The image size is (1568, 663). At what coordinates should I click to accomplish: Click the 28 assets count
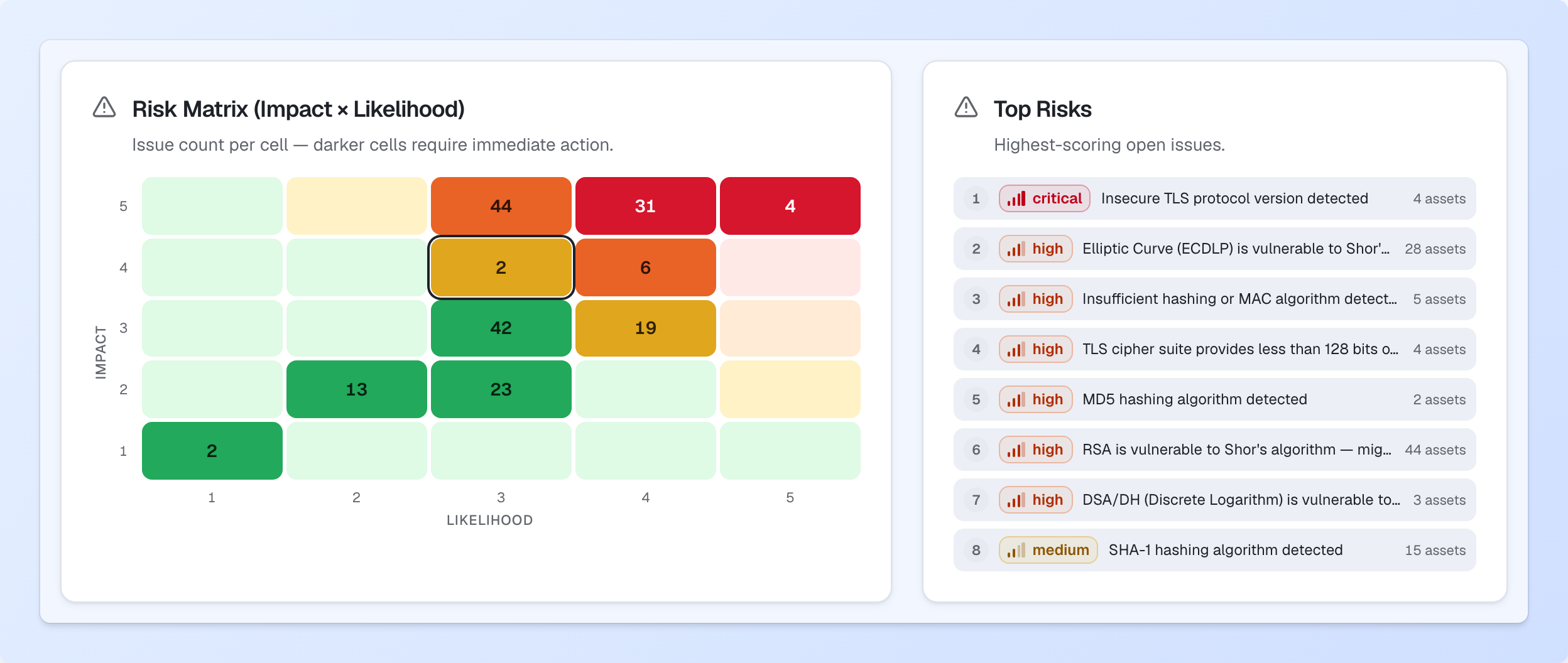pos(1435,249)
